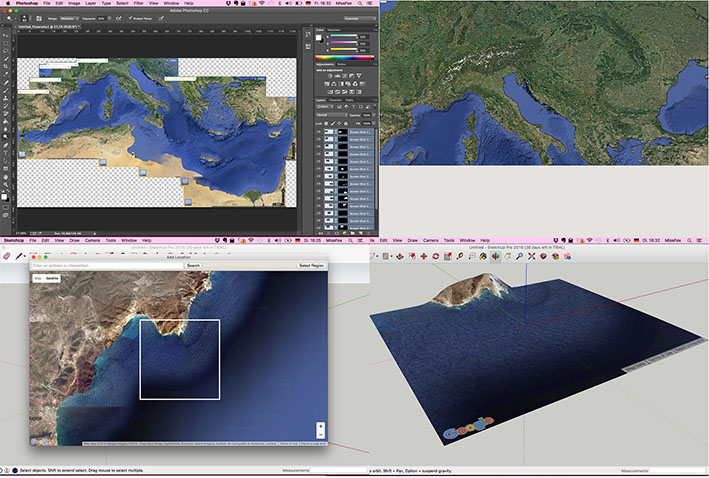The image size is (709, 478).
Task: Select the Eraser tool in left SketchUp window
Action: click(x=6, y=256)
